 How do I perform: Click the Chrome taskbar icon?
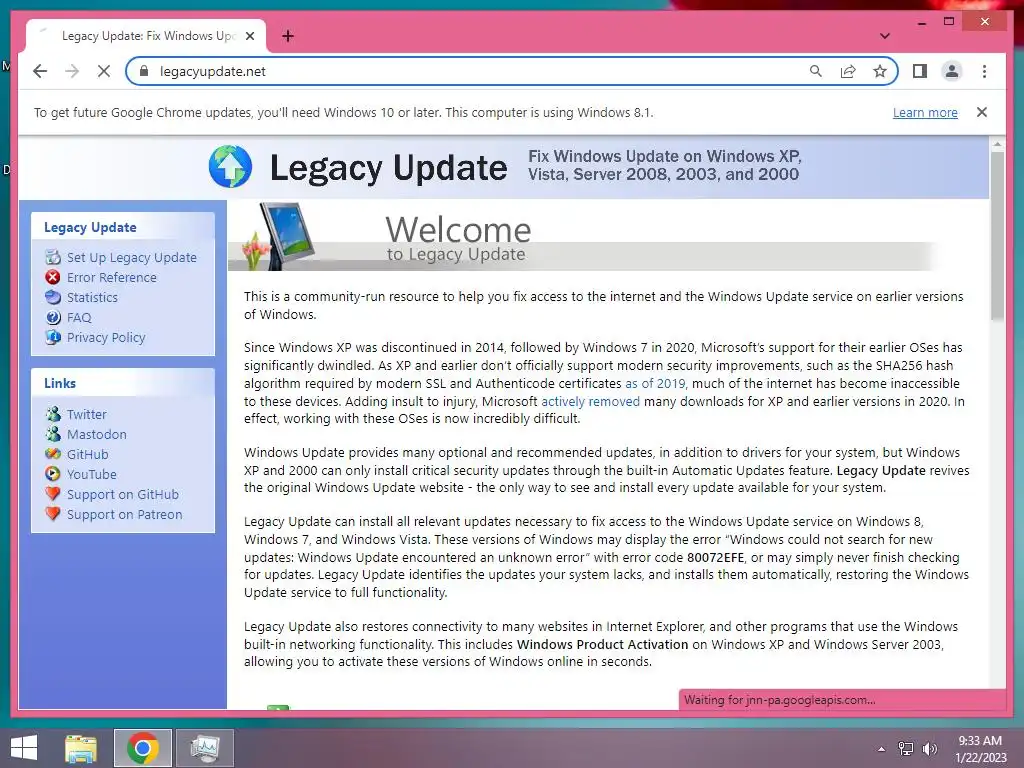point(143,748)
